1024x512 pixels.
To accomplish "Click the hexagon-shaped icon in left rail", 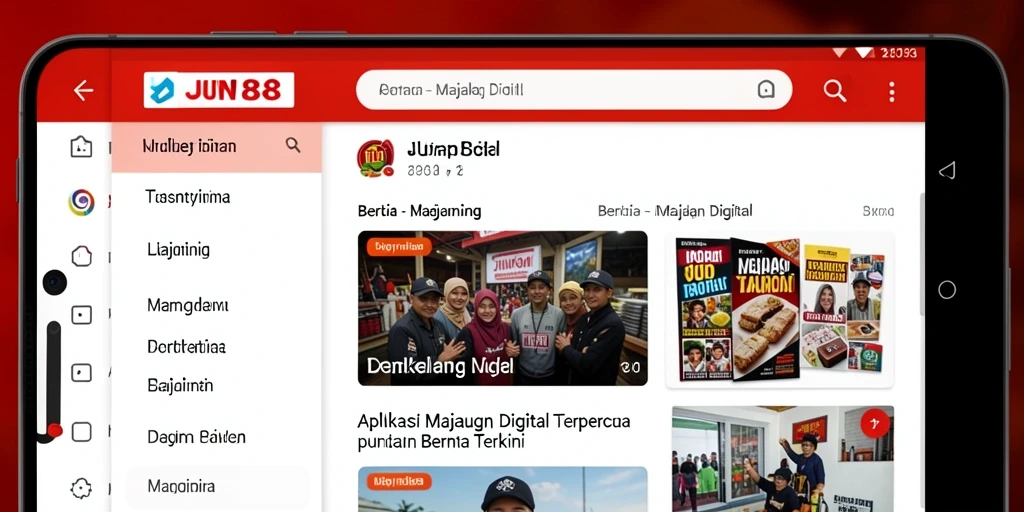I will [82, 256].
